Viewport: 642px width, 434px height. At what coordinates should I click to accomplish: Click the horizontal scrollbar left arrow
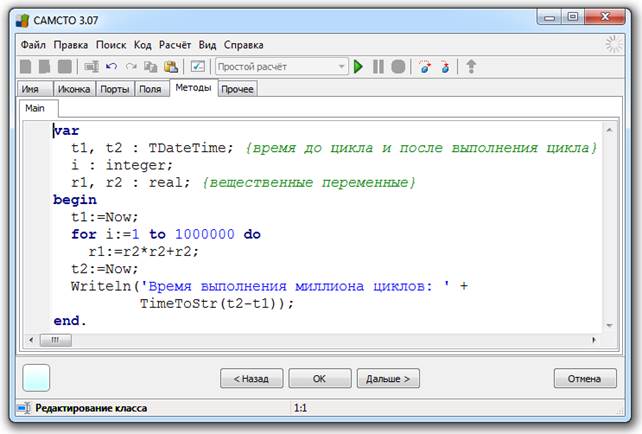[32, 340]
